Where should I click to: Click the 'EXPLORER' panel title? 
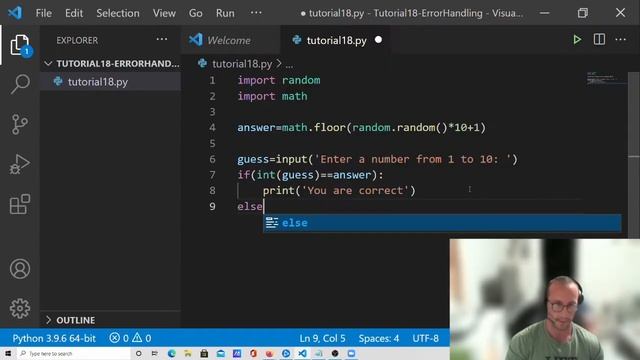click(77, 40)
